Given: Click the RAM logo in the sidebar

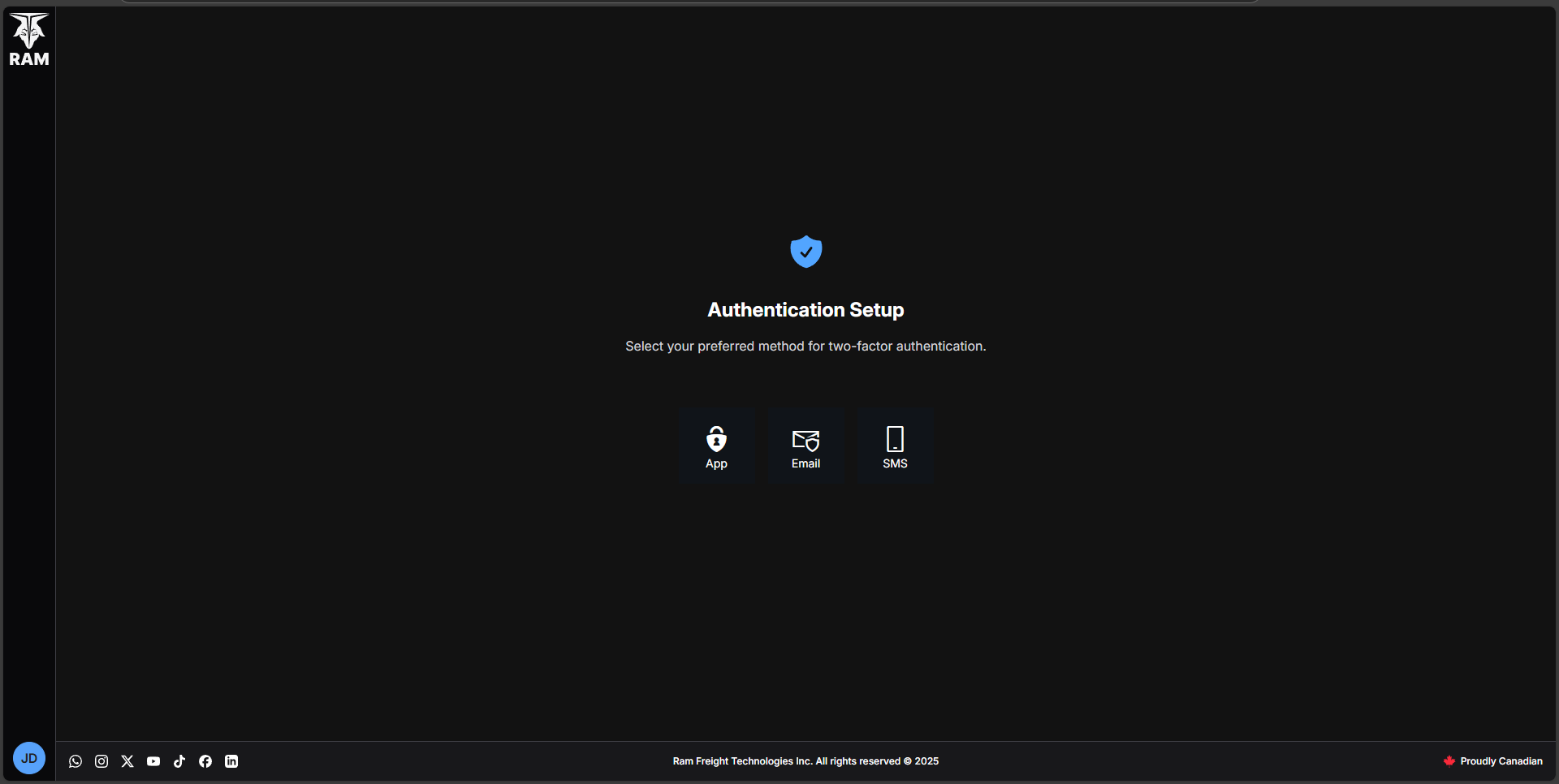Looking at the screenshot, I should tap(29, 38).
